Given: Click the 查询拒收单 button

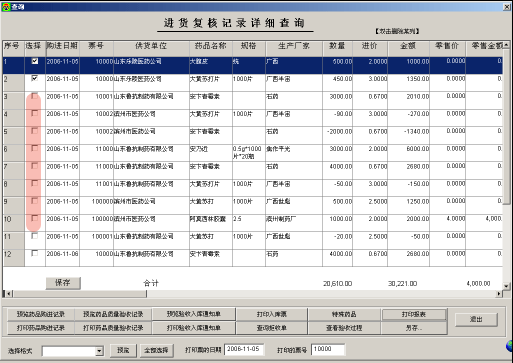Looking at the screenshot, I should point(272,328).
